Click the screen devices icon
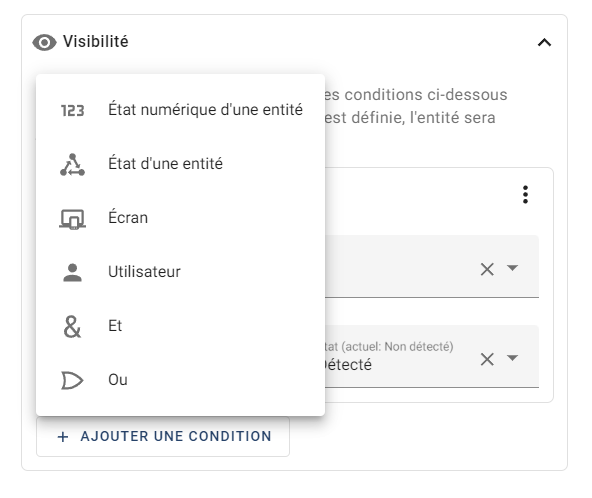This screenshot has width=592, height=498. click(x=72, y=219)
